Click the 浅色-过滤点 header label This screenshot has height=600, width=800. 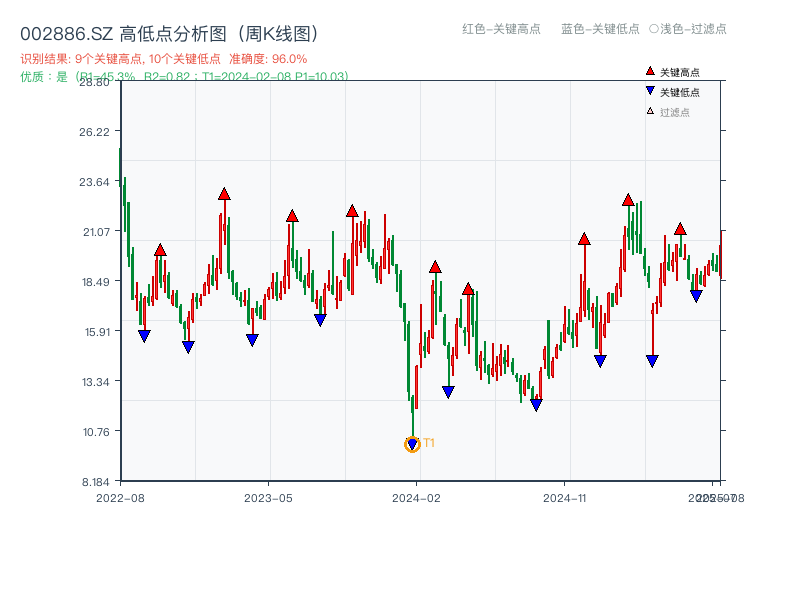(x=690, y=30)
